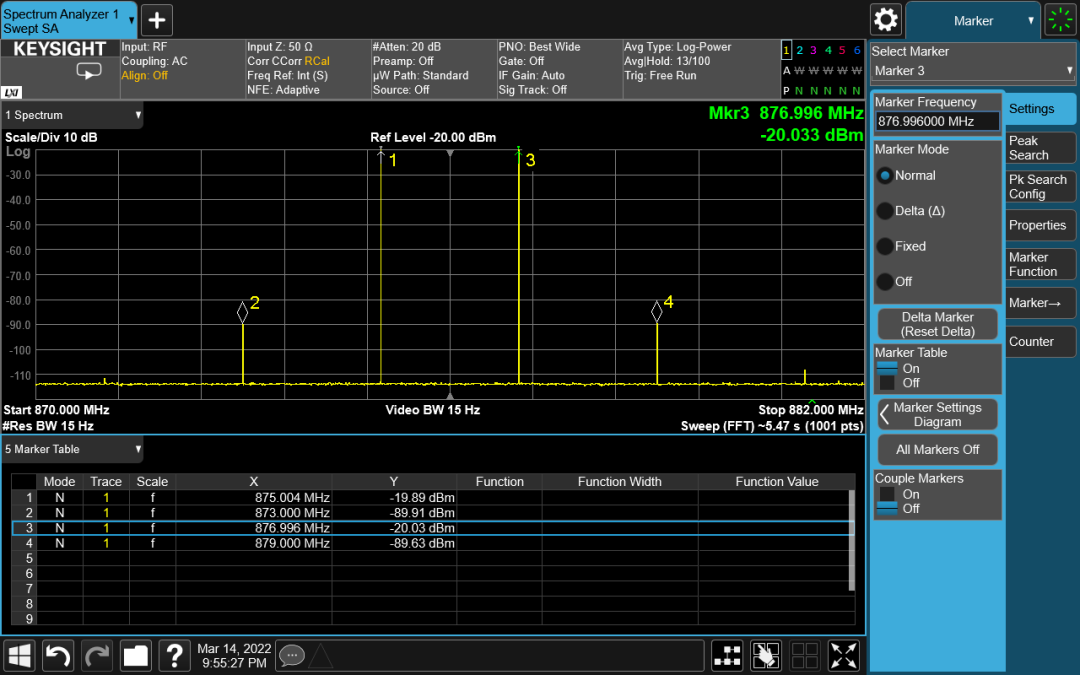Select trace 4 indicator in trace panel
The height and width of the screenshot is (675, 1080).
coord(828,50)
